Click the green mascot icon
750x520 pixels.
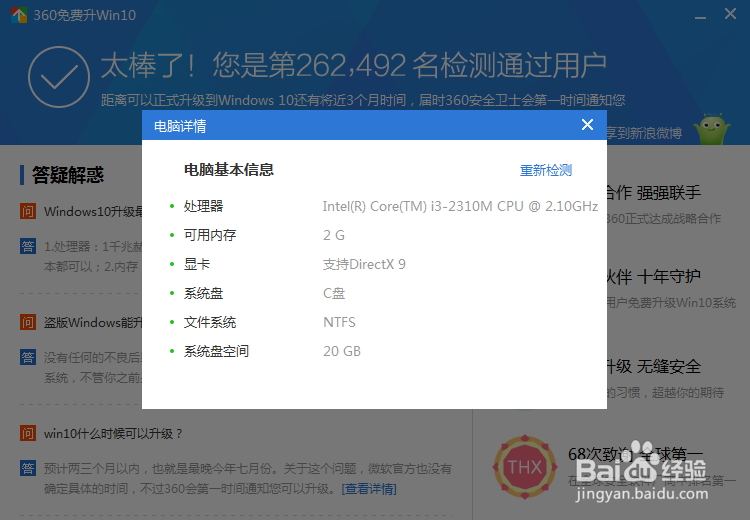pyautogui.click(x=712, y=129)
